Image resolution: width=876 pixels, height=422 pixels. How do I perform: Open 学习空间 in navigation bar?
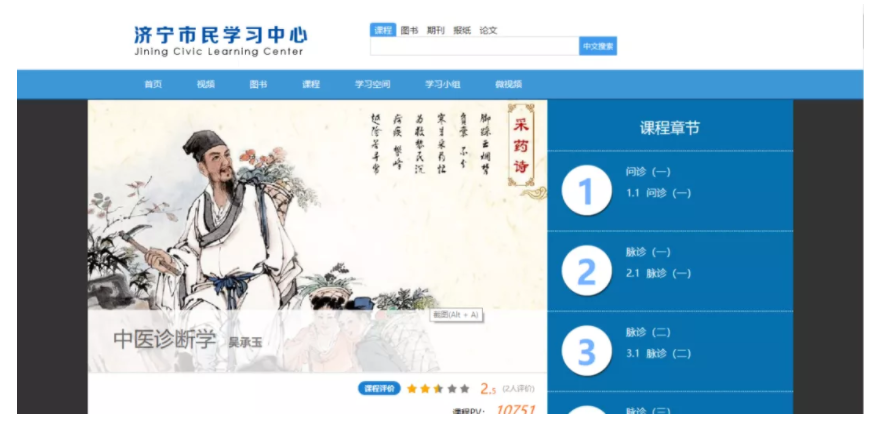373,84
